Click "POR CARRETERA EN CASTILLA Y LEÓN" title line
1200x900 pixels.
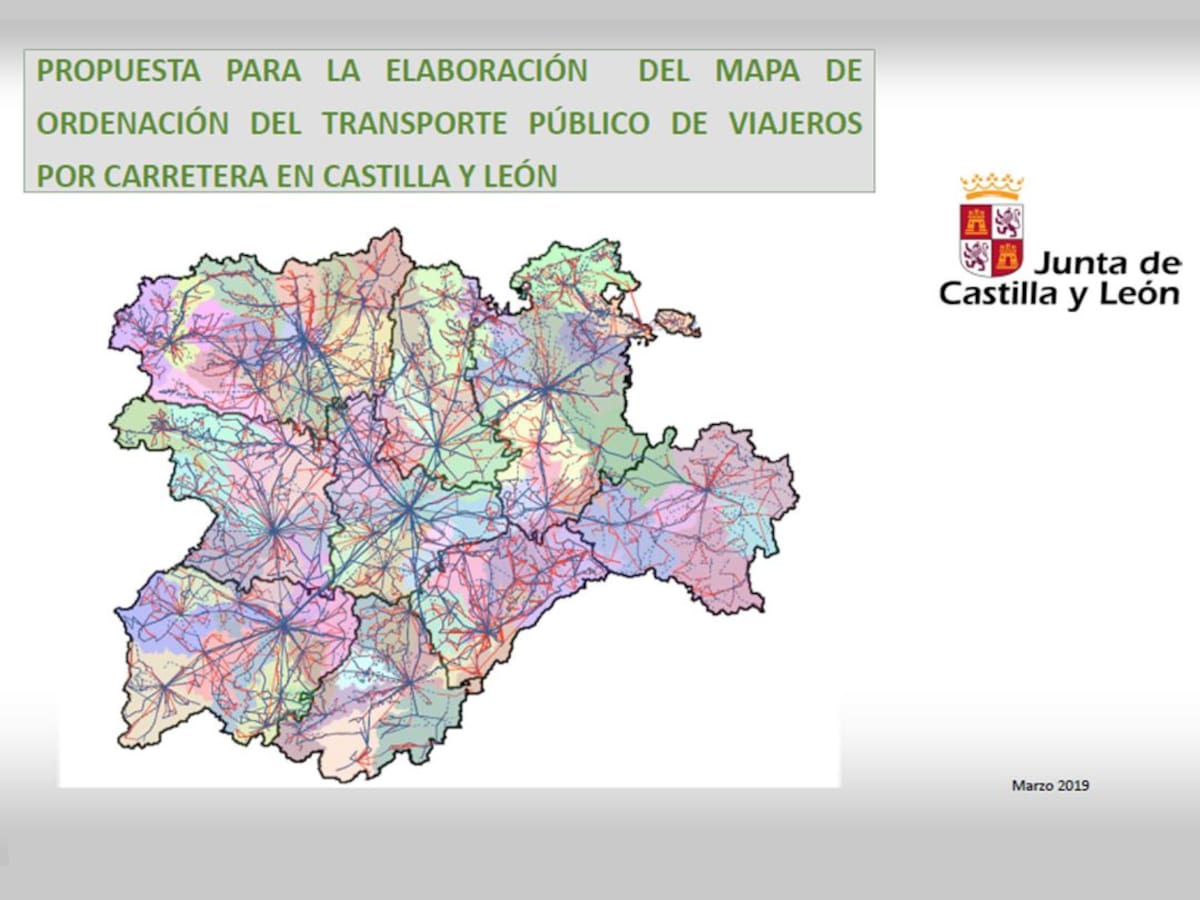point(297,176)
